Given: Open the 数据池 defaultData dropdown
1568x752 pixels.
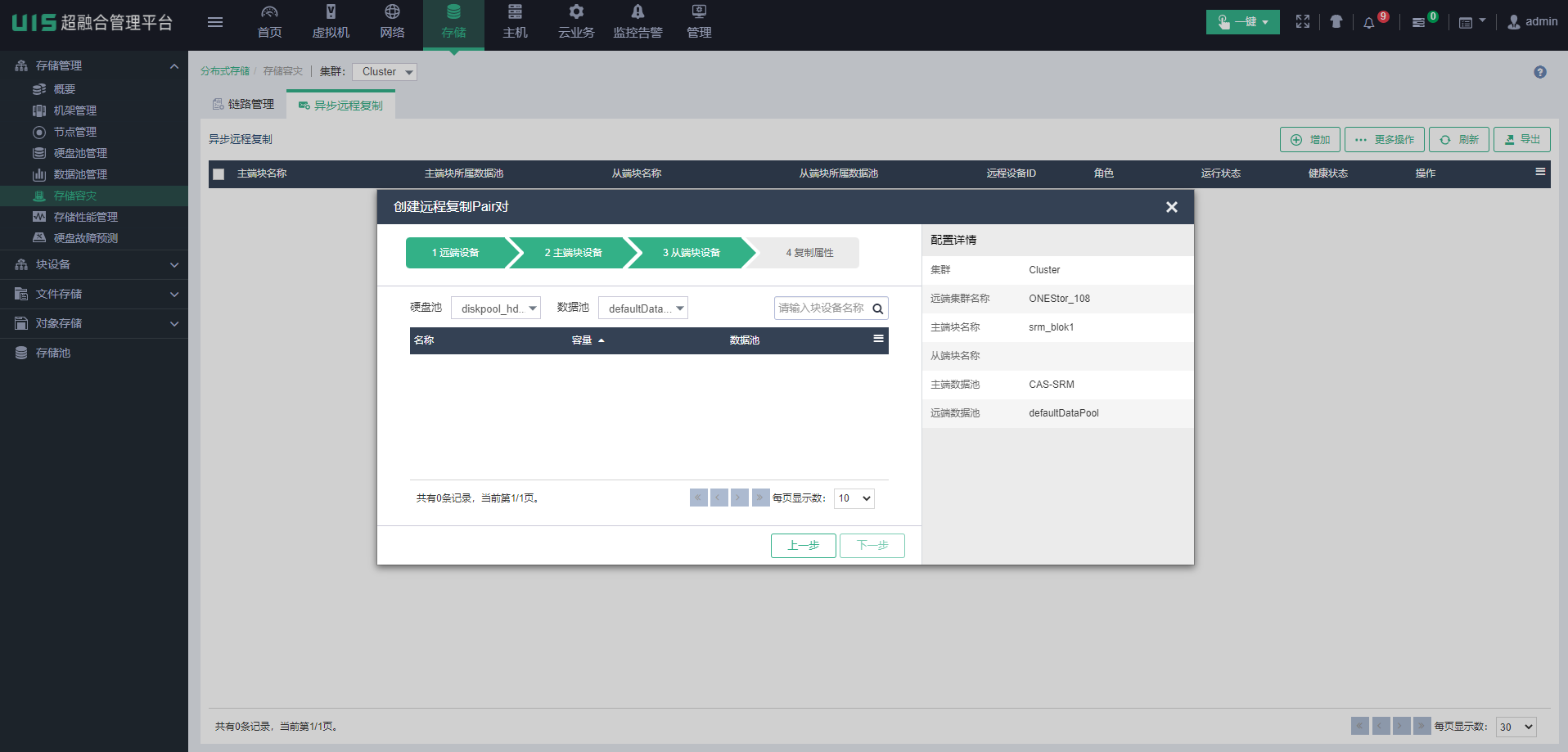Looking at the screenshot, I should (643, 308).
